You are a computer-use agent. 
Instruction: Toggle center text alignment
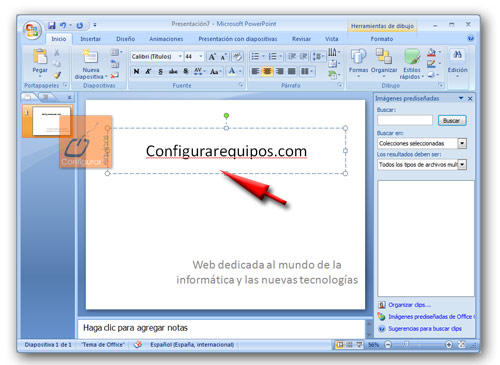point(267,71)
